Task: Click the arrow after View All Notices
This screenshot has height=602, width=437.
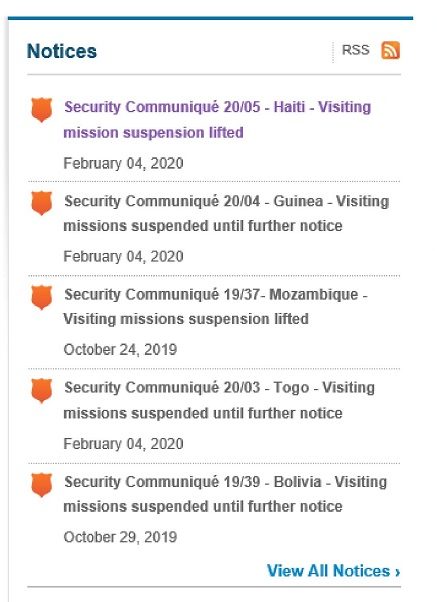Action: tap(397, 572)
